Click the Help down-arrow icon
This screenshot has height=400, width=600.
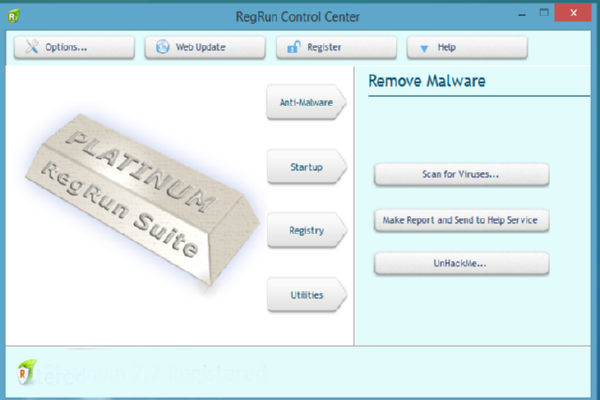click(x=424, y=48)
